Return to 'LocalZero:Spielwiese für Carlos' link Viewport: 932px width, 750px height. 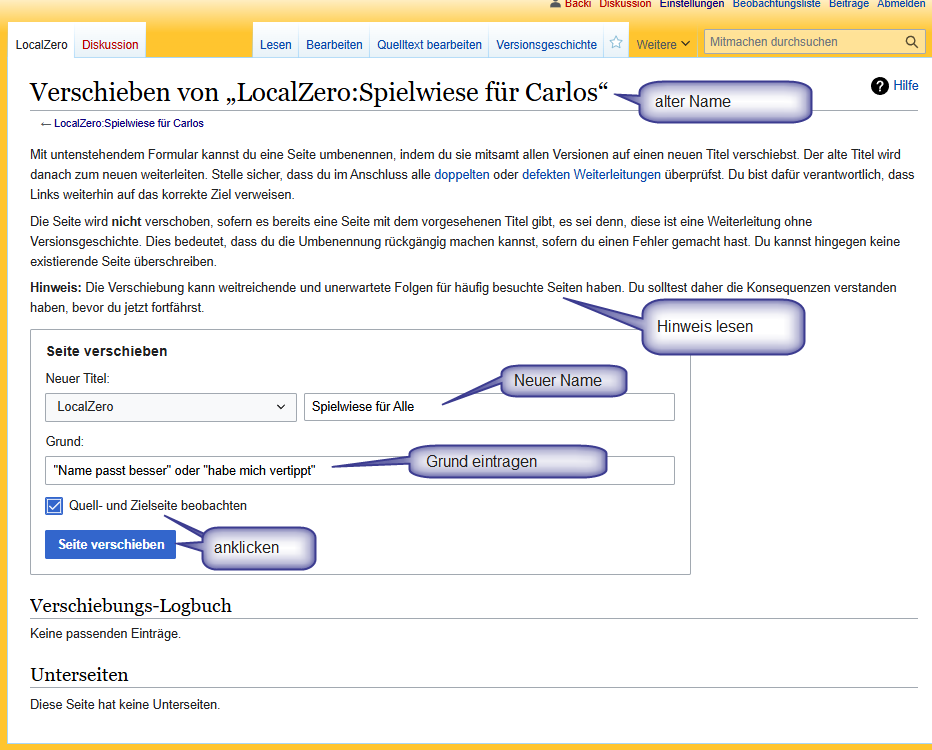pyautogui.click(x=128, y=124)
